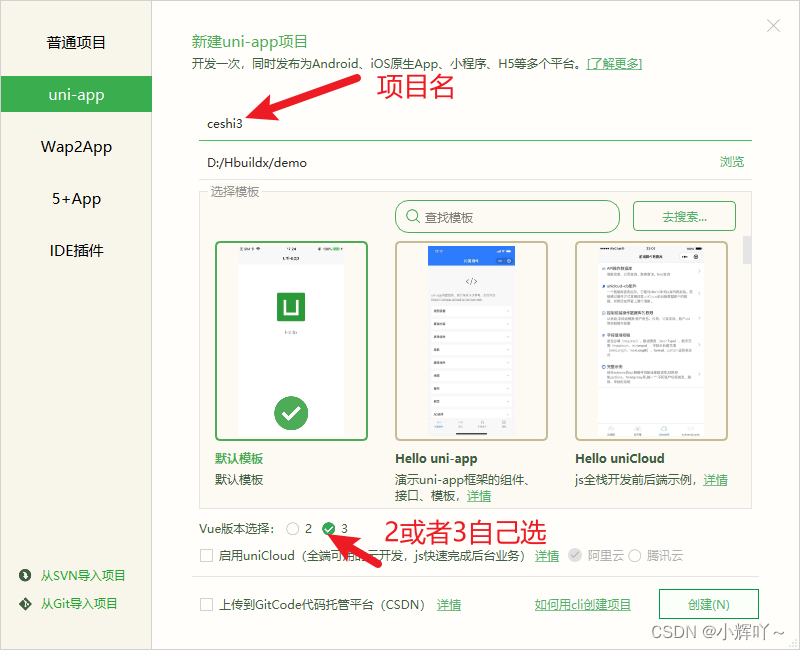Choose the 阿里云 radio option

[x=575, y=556]
